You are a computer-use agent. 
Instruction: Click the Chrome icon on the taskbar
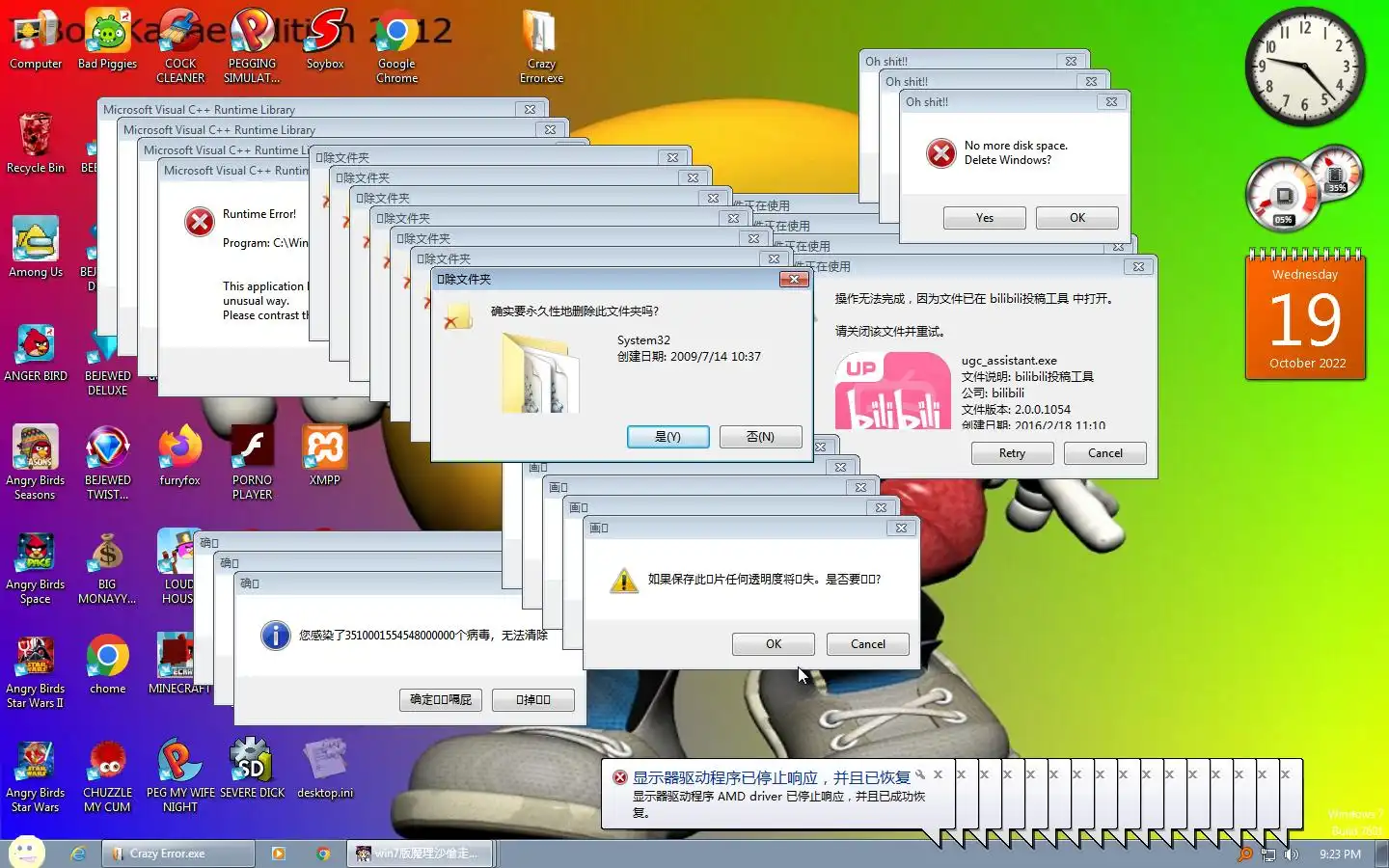point(323,854)
